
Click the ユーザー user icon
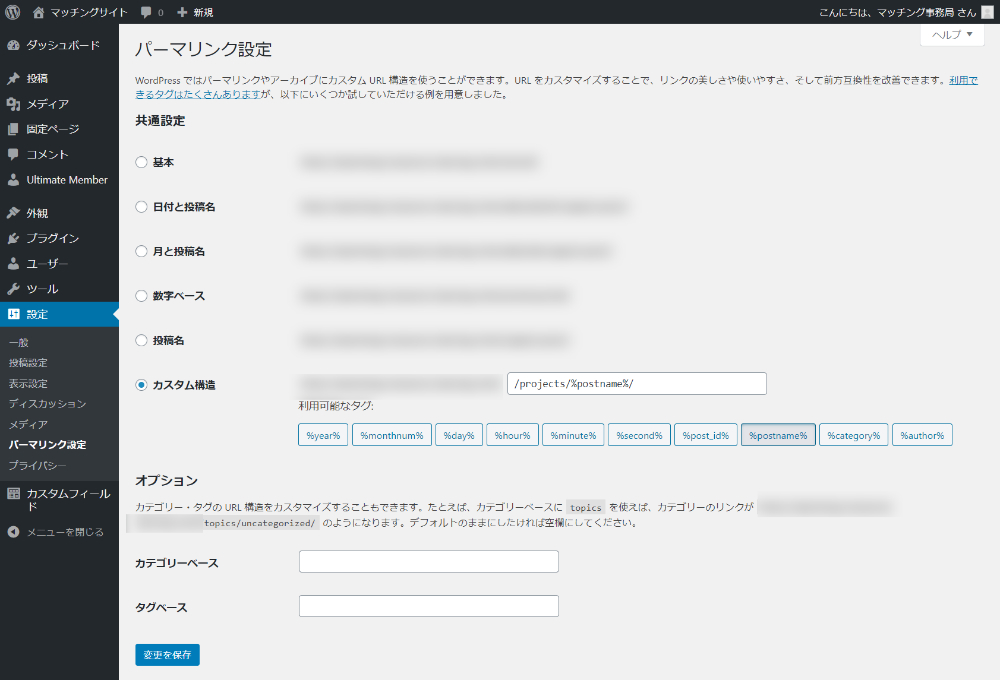pyautogui.click(x=13, y=263)
